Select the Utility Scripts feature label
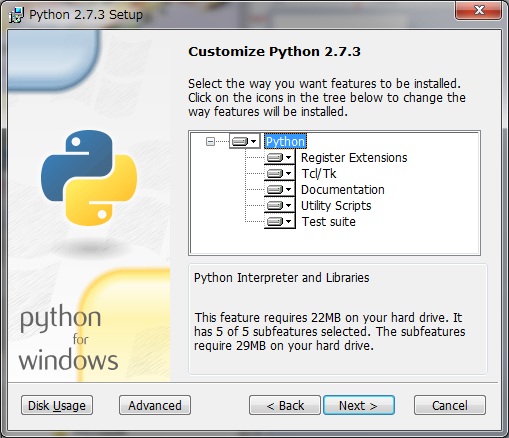 (336, 205)
